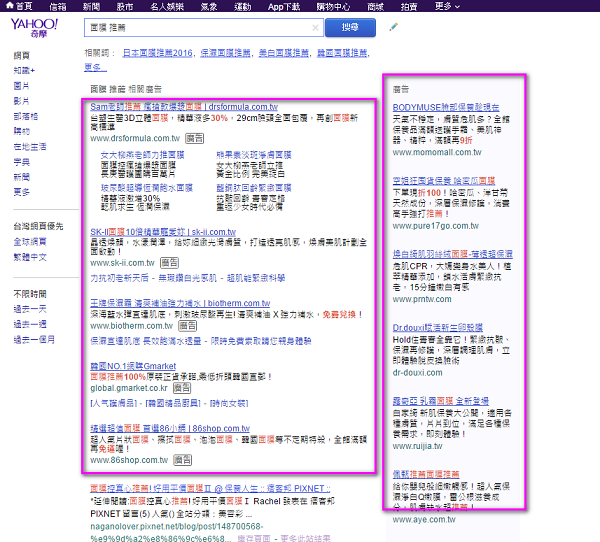This screenshot has width=600, height=542.
Task: Select the 不限時間 time filter
Action: 30,294
